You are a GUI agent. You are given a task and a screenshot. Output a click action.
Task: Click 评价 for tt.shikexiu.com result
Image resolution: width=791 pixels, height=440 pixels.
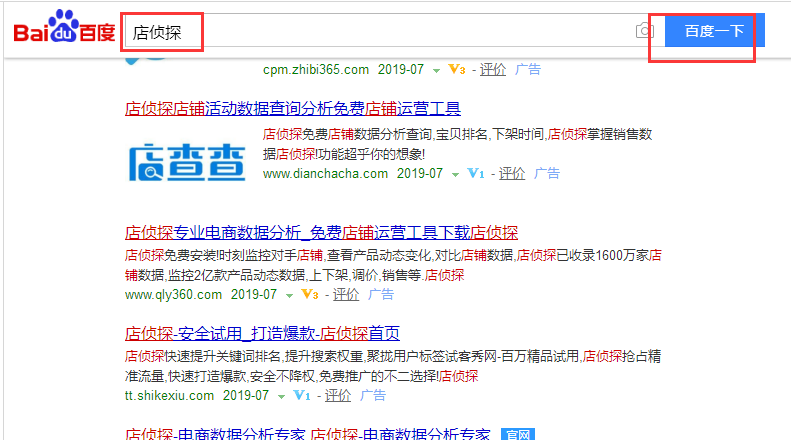(x=337, y=396)
